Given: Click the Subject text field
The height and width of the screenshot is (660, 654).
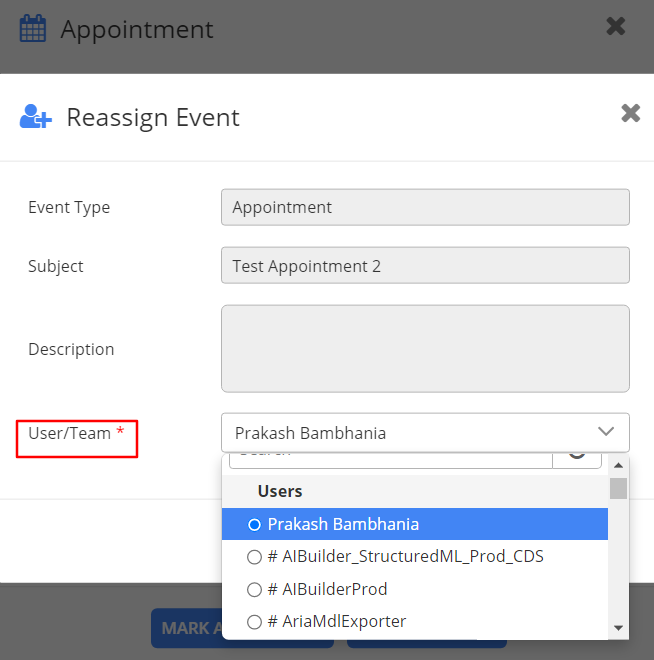Looking at the screenshot, I should [425, 266].
